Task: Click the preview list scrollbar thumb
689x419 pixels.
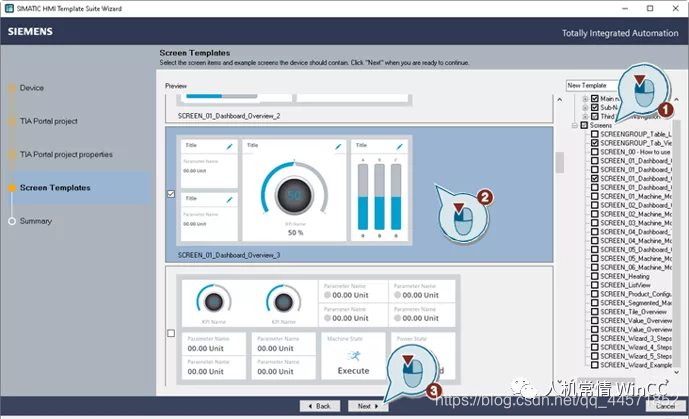Action: point(559,163)
